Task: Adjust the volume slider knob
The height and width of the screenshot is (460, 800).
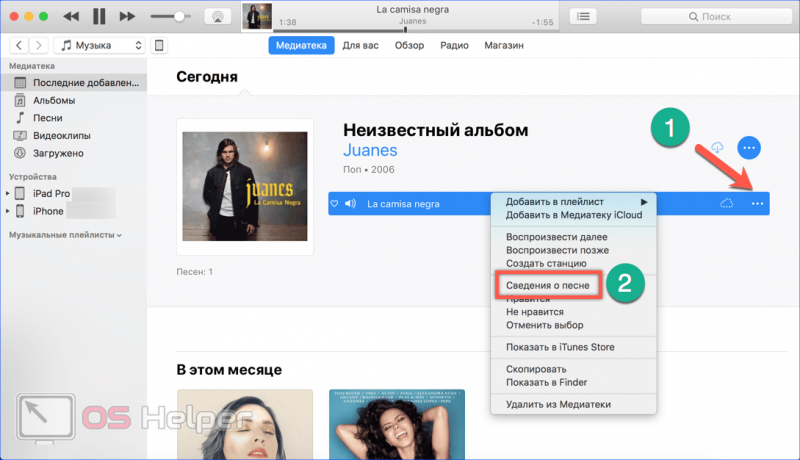Action: coord(179,16)
